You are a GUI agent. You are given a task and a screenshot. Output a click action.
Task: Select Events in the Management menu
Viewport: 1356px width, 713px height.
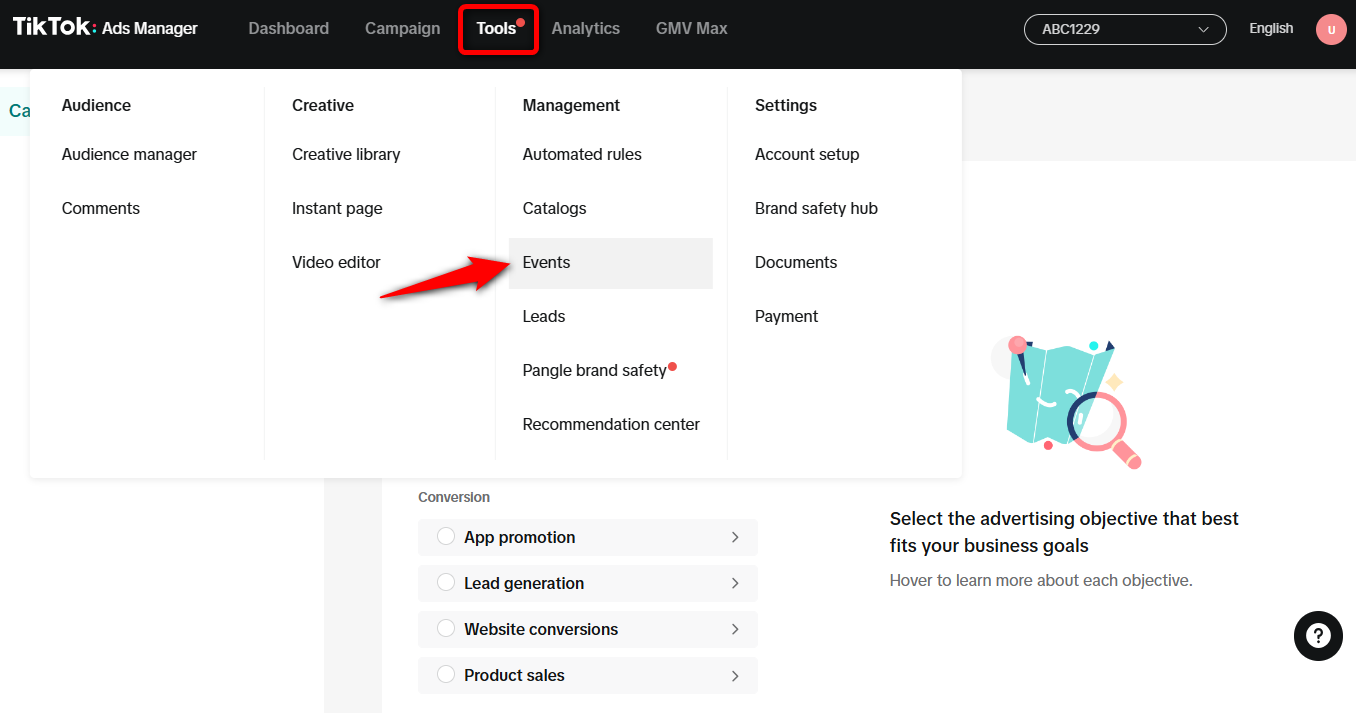(611, 263)
